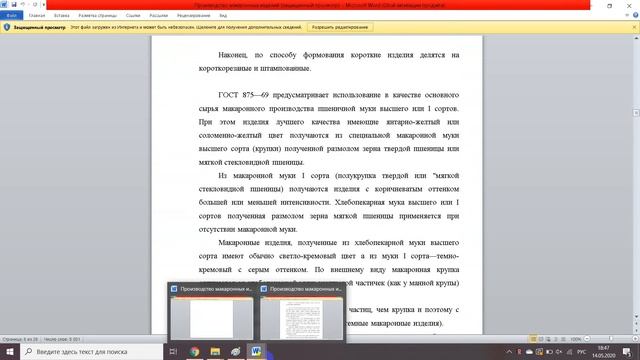Image resolution: width=640 pixels, height=360 pixels.
Task: Click the Word icon on taskbar
Action: (x=256, y=351)
